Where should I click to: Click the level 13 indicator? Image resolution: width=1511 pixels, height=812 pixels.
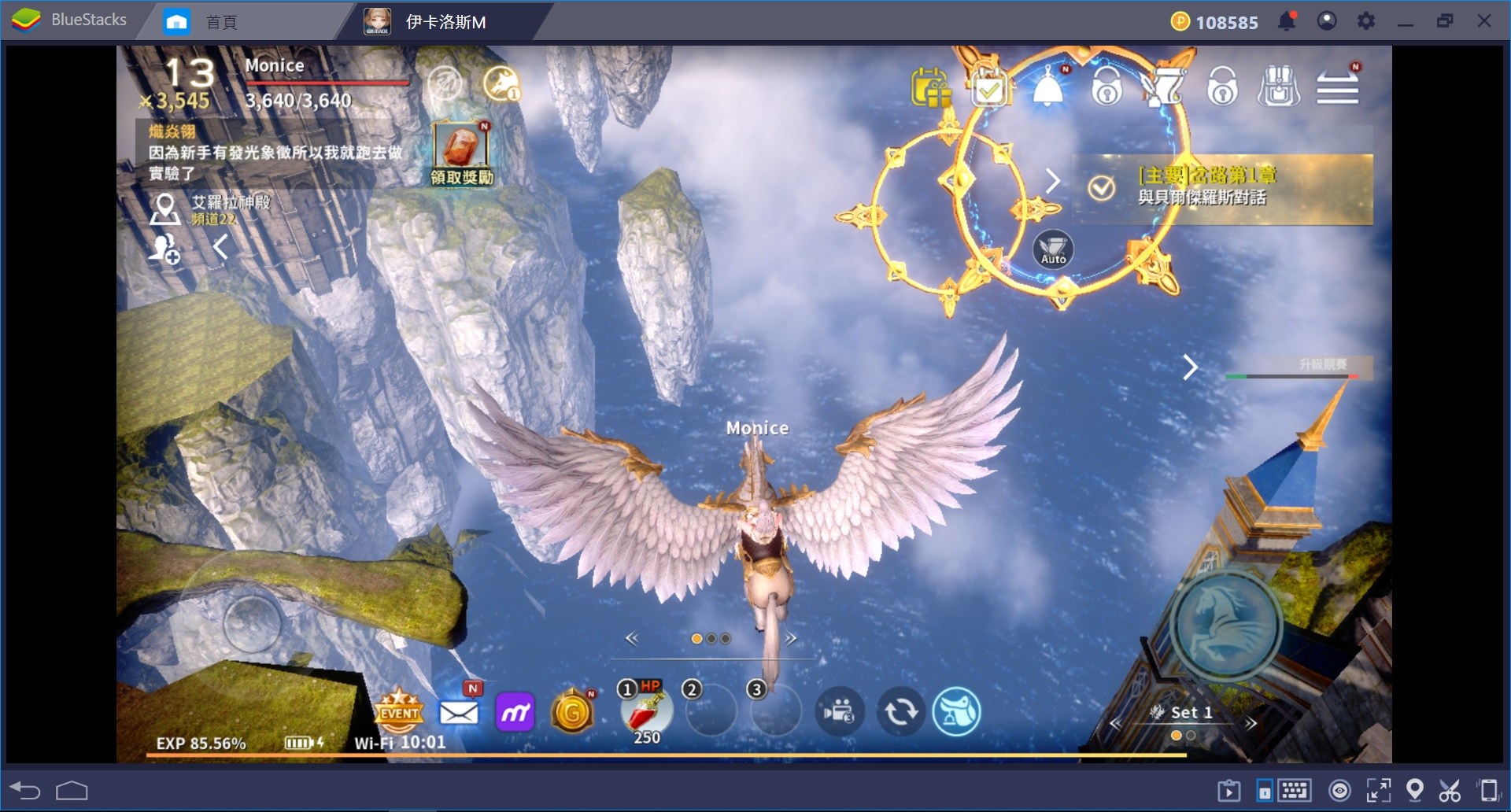click(x=189, y=73)
